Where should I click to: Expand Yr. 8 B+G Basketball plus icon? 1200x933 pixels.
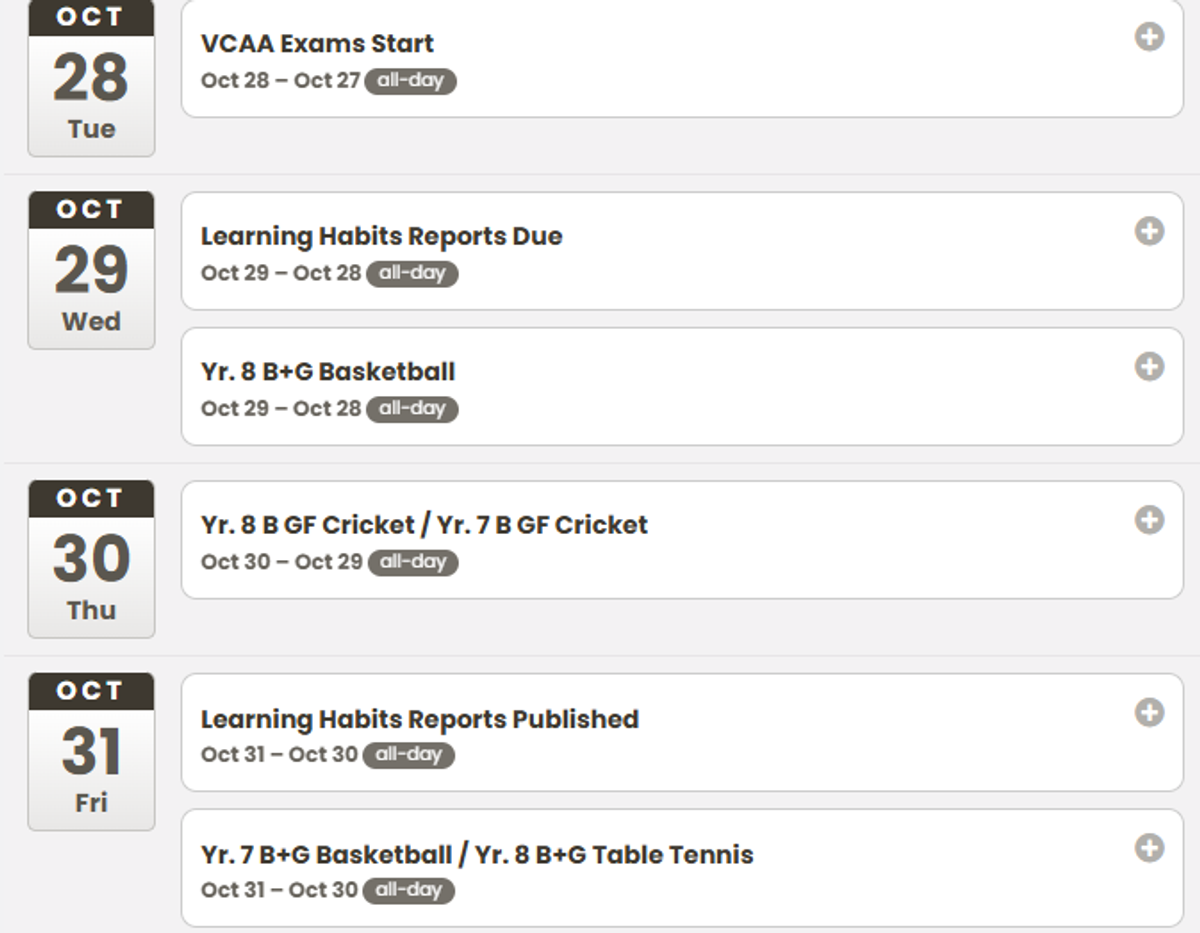tap(1149, 366)
